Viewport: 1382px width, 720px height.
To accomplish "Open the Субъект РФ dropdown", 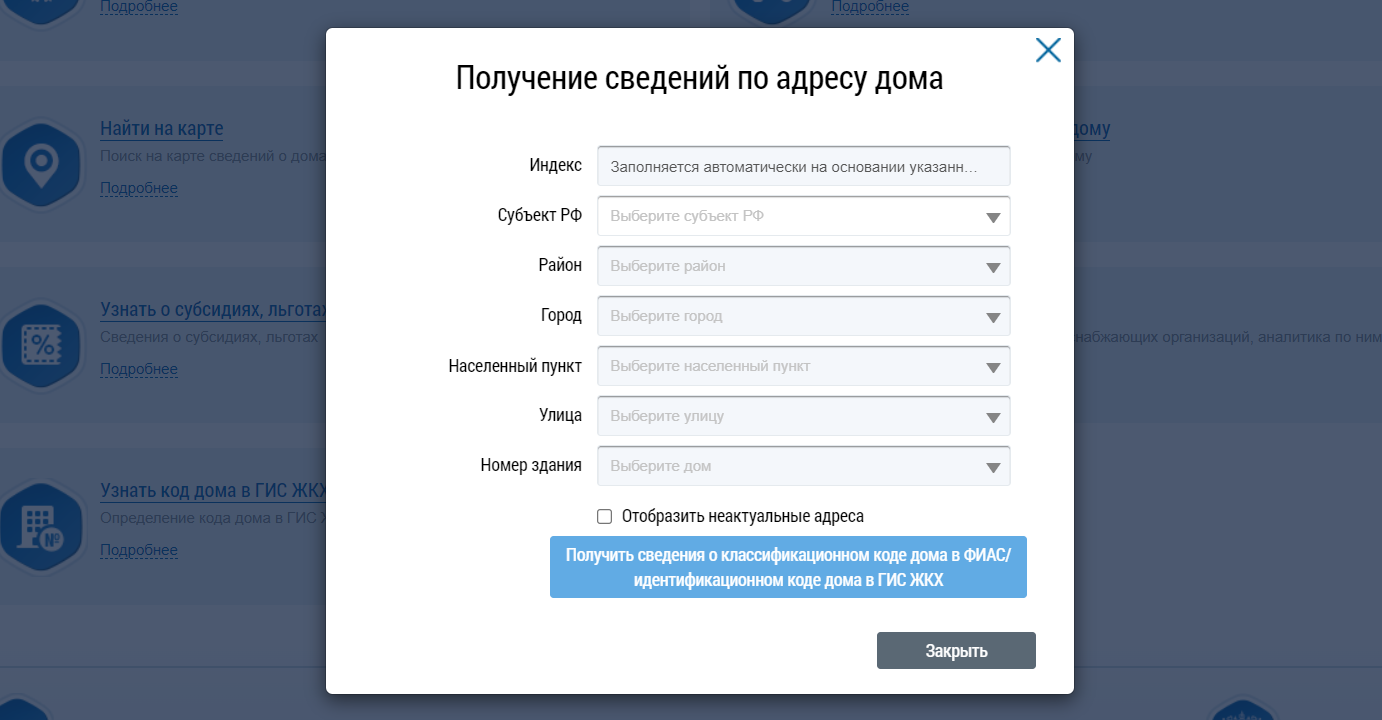I will [x=804, y=216].
